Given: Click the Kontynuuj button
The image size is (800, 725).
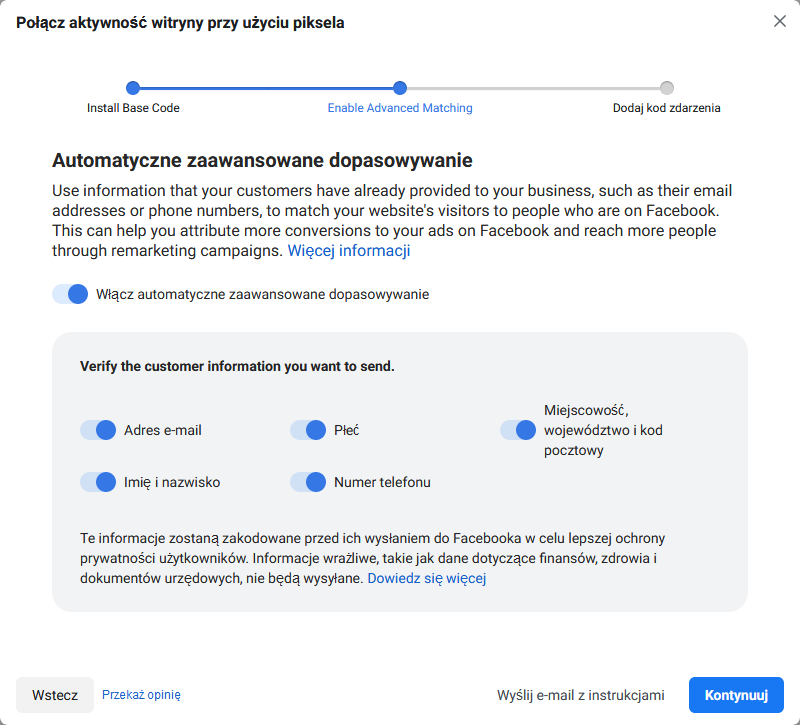Looking at the screenshot, I should (x=735, y=694).
